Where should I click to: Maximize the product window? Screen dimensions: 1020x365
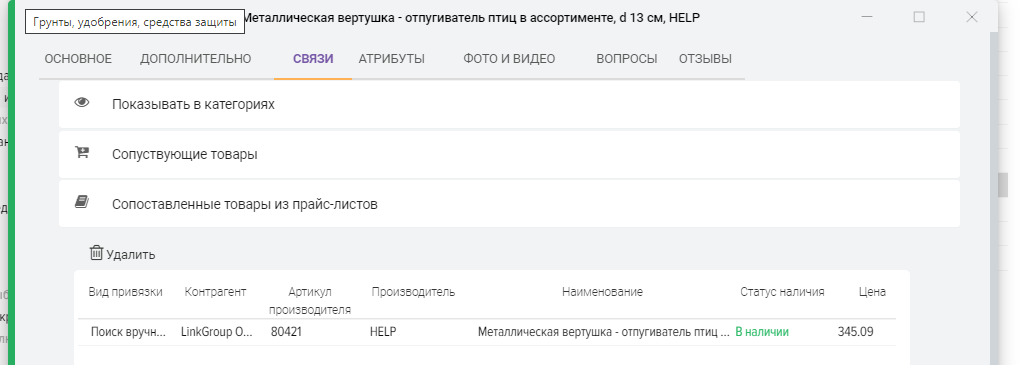pyautogui.click(x=919, y=18)
